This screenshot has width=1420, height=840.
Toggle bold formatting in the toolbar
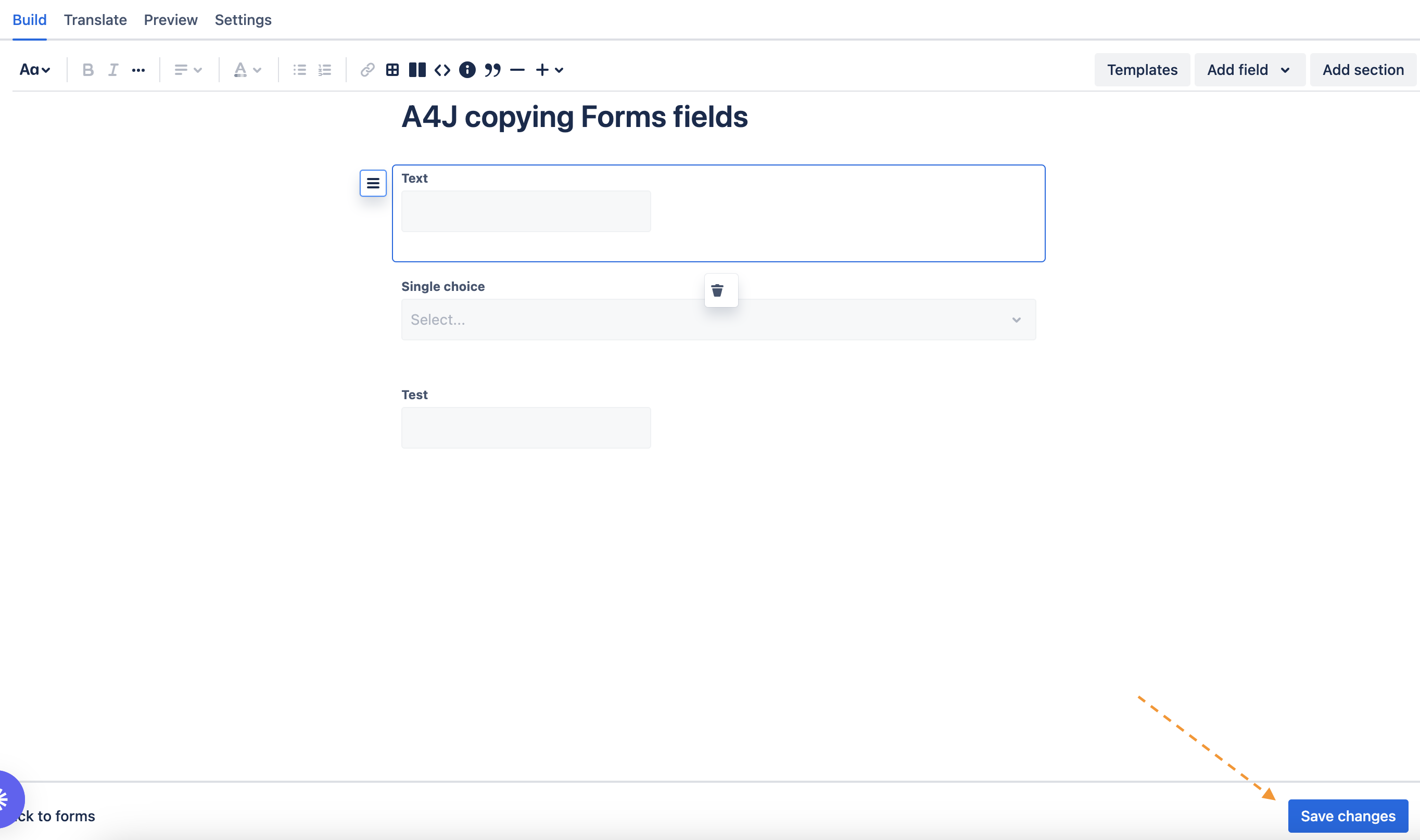[x=88, y=69]
